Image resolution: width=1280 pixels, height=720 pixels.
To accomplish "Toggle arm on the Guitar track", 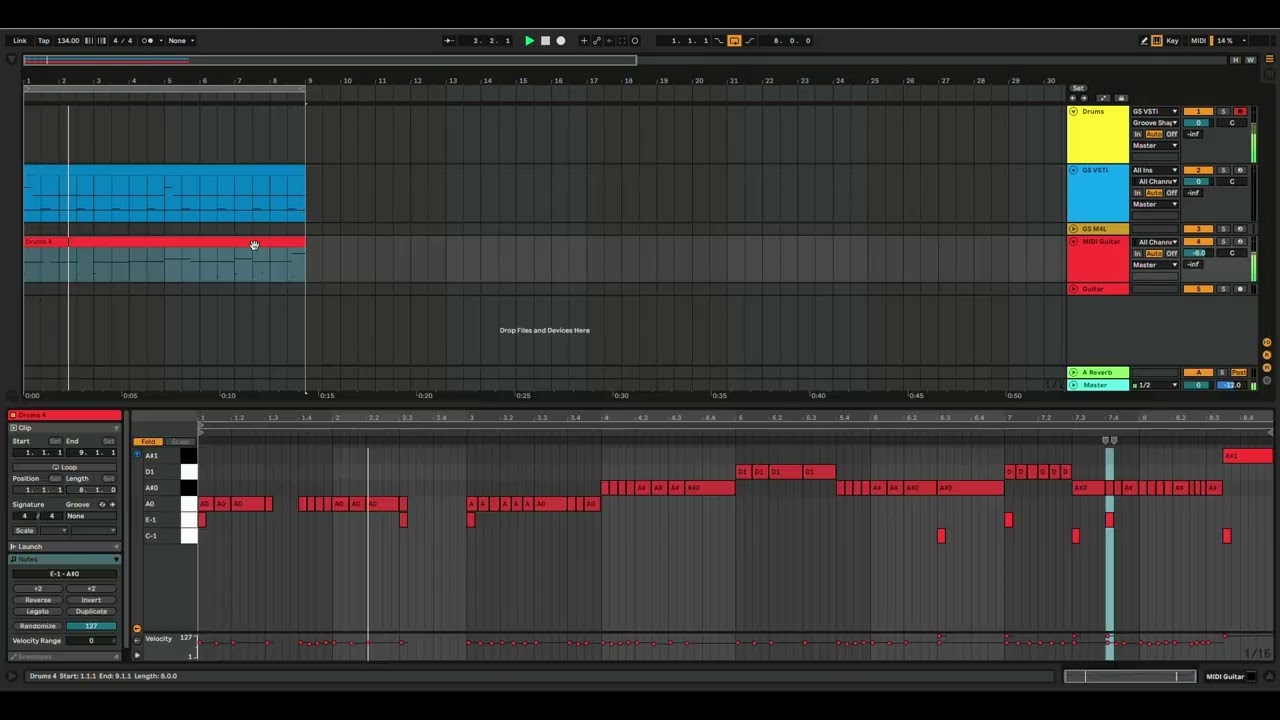I will pyautogui.click(x=1240, y=289).
